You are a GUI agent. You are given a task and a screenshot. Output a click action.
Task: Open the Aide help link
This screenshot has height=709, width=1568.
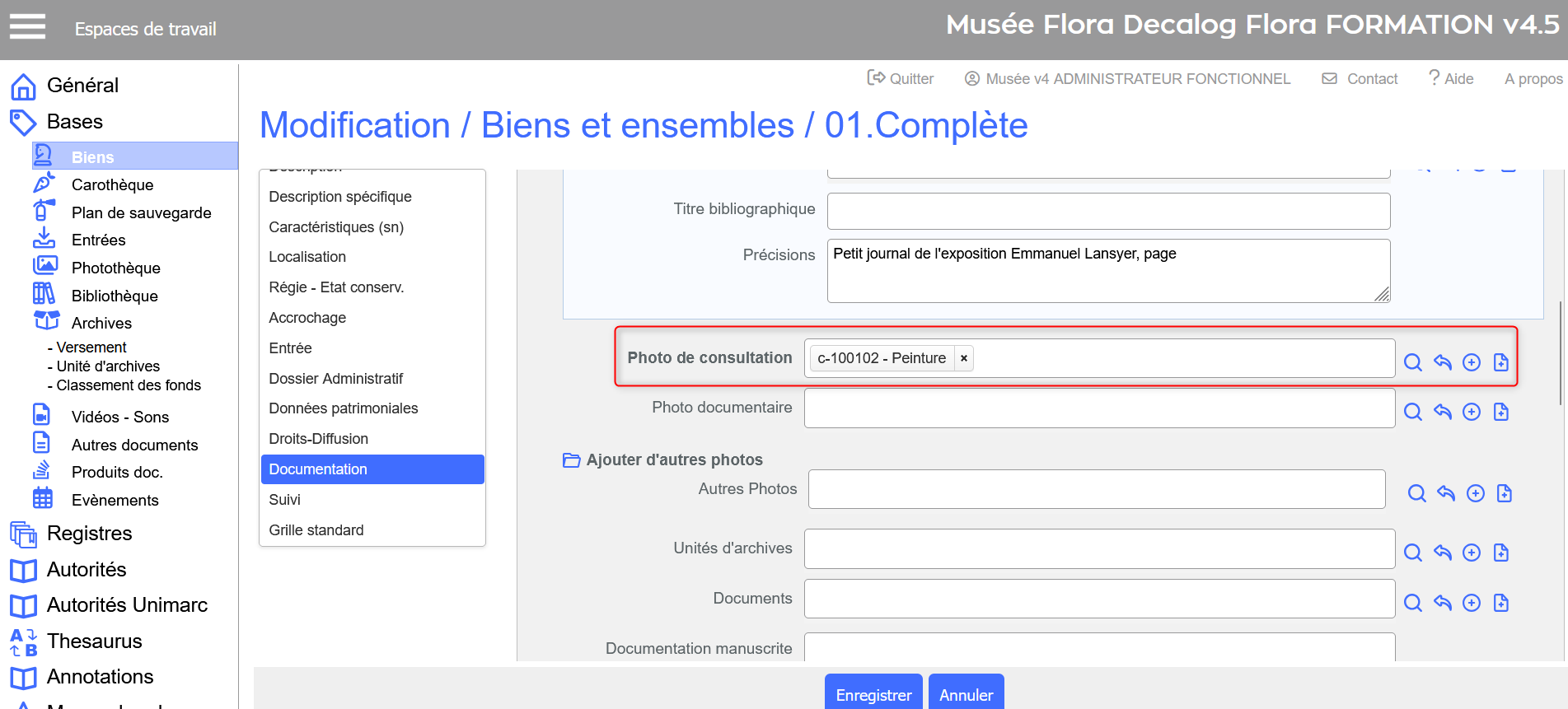coord(1451,78)
